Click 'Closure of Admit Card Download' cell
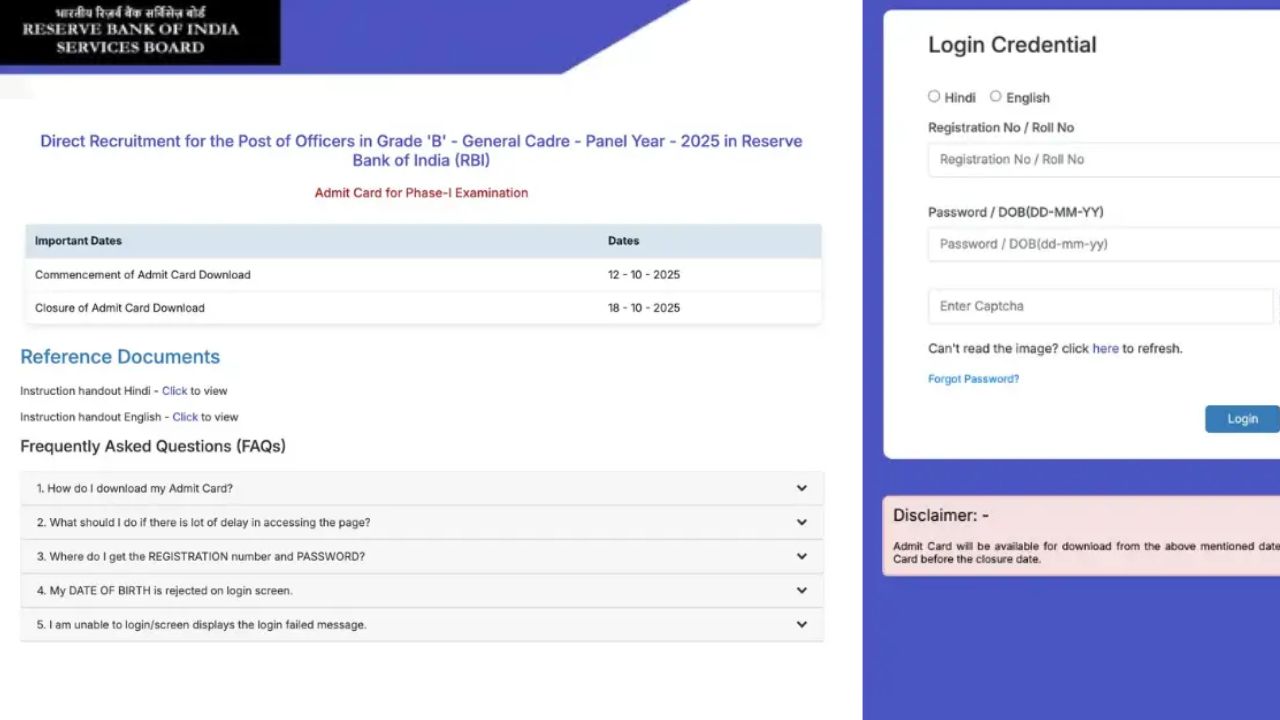The height and width of the screenshot is (720, 1280). 120,308
